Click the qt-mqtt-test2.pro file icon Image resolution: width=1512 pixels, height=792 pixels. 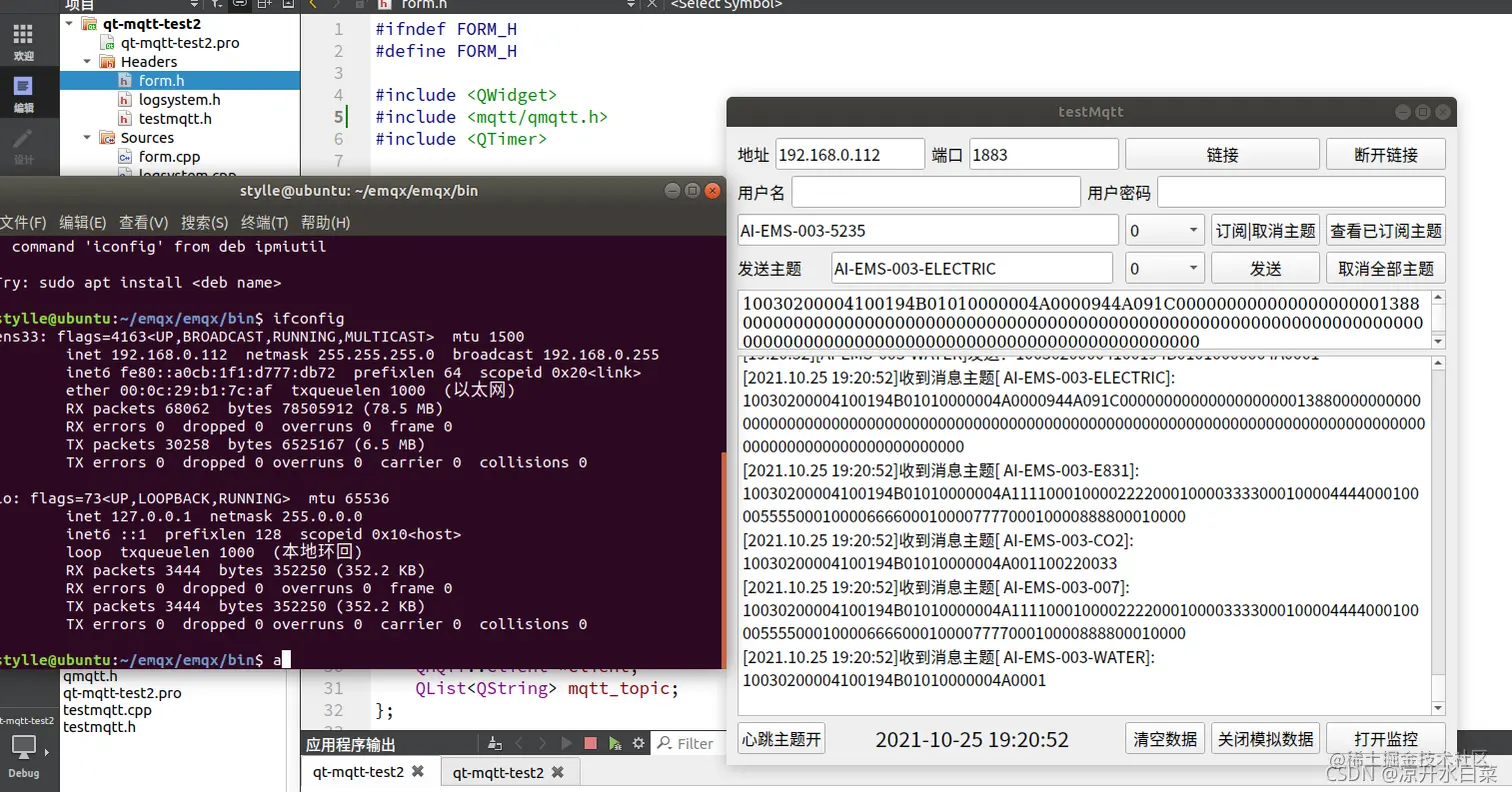coord(107,43)
